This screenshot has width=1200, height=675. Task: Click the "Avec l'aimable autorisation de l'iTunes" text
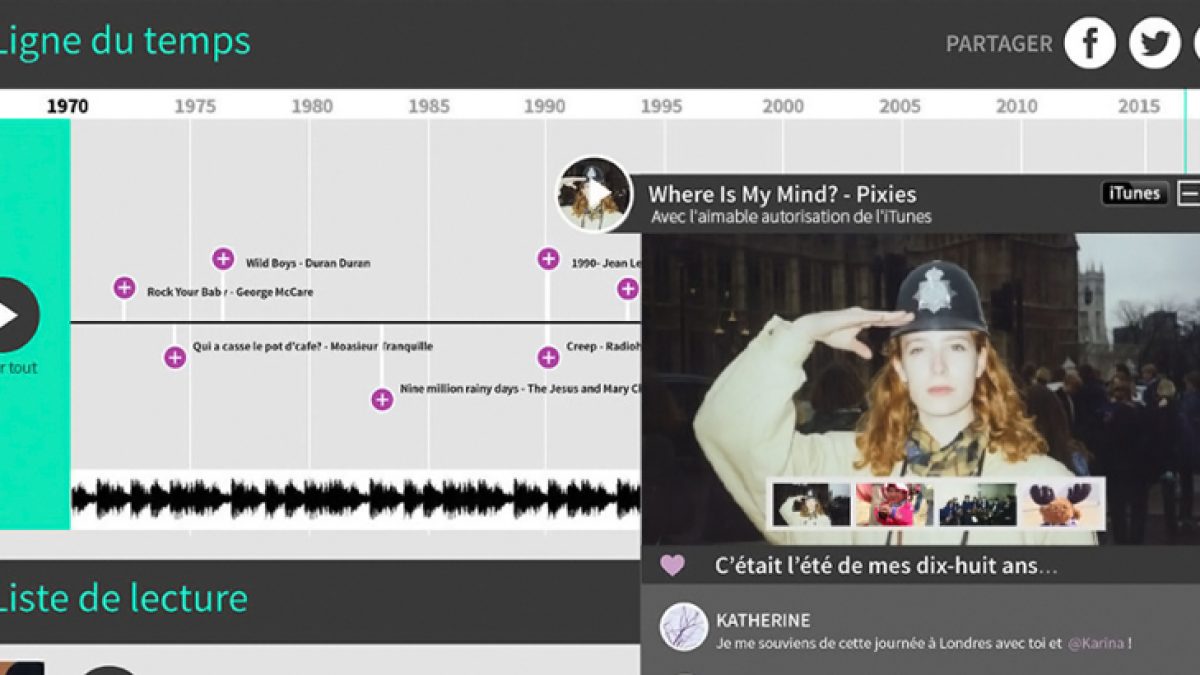[x=791, y=216]
